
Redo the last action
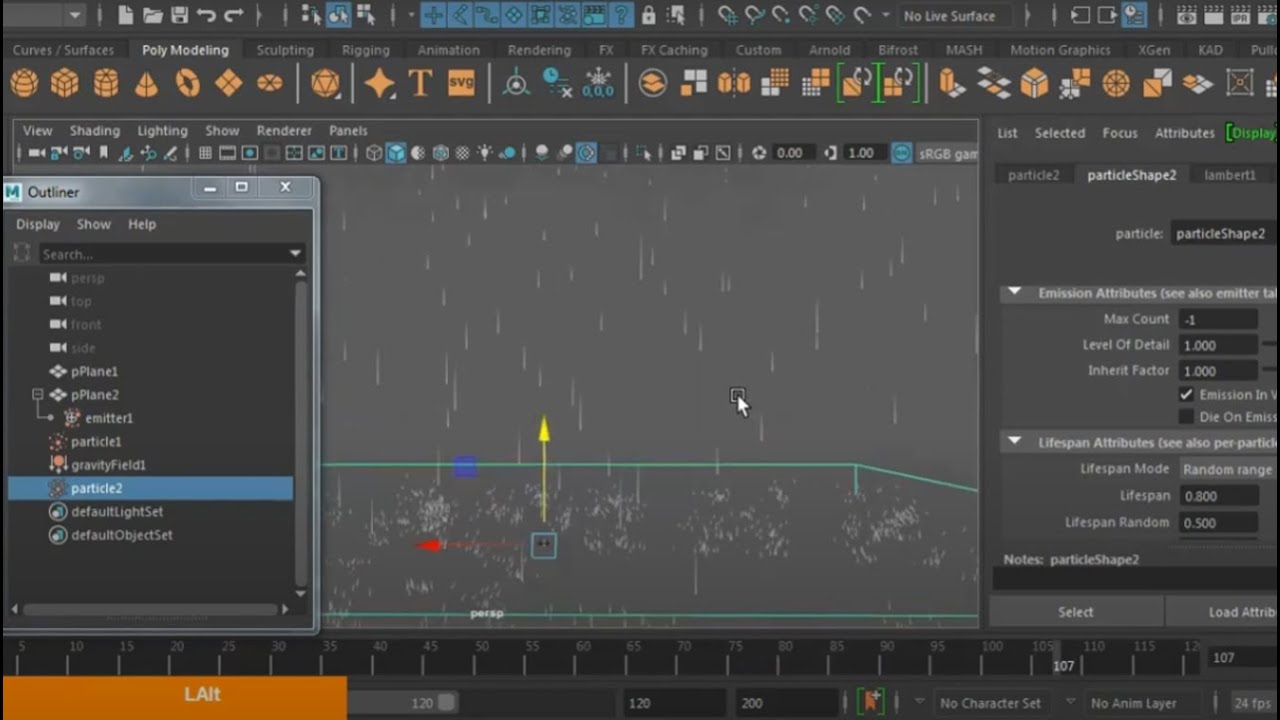pyautogui.click(x=234, y=15)
